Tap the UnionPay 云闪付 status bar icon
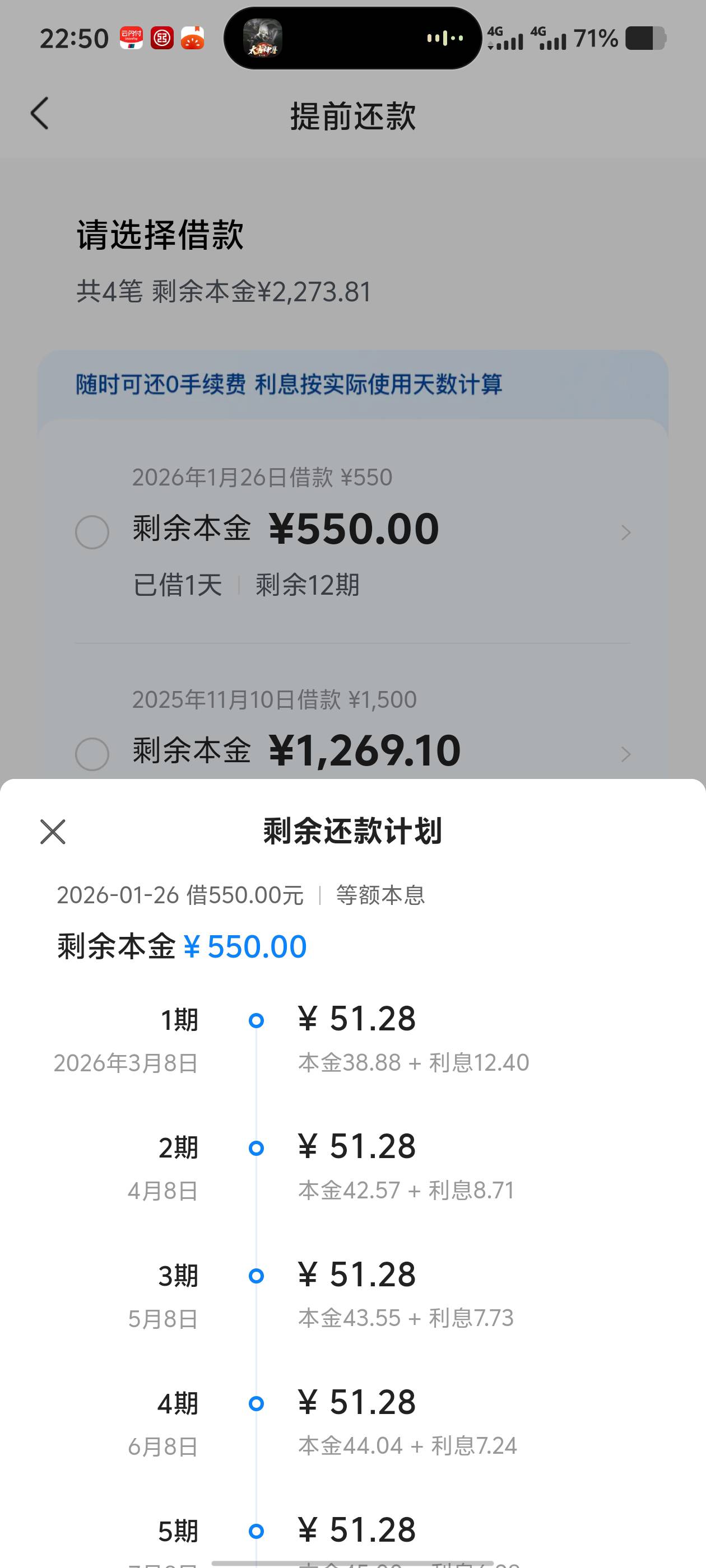This screenshot has height=1568, width=706. click(x=131, y=39)
